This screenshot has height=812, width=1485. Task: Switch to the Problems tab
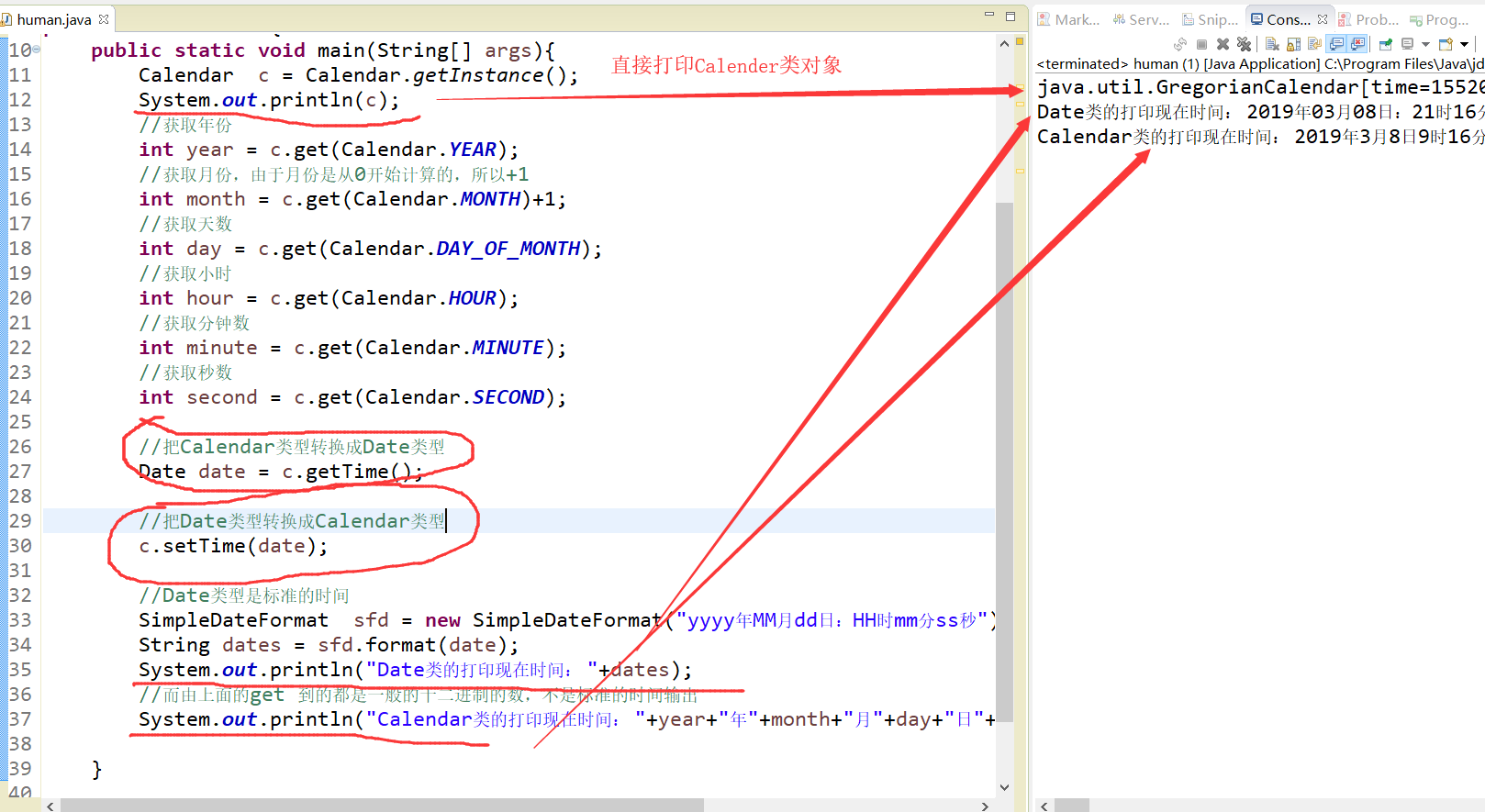click(1369, 19)
